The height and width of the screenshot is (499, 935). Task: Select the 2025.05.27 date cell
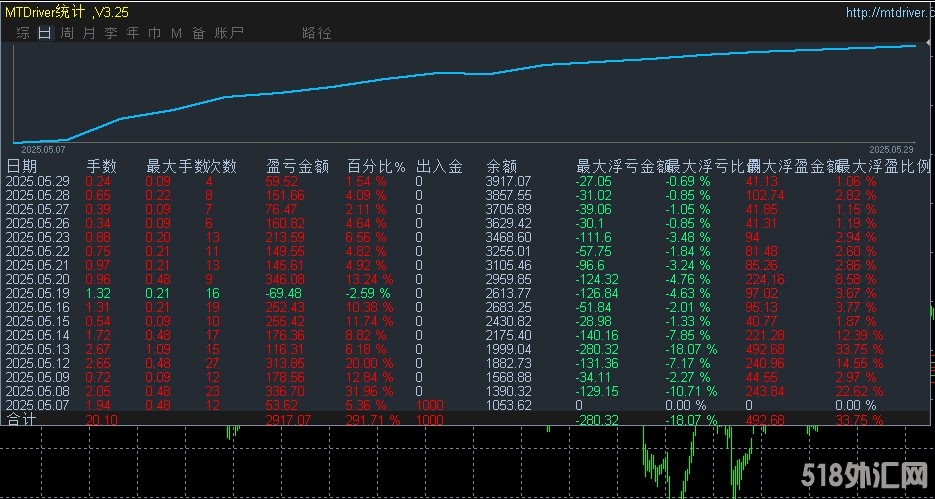point(37,209)
